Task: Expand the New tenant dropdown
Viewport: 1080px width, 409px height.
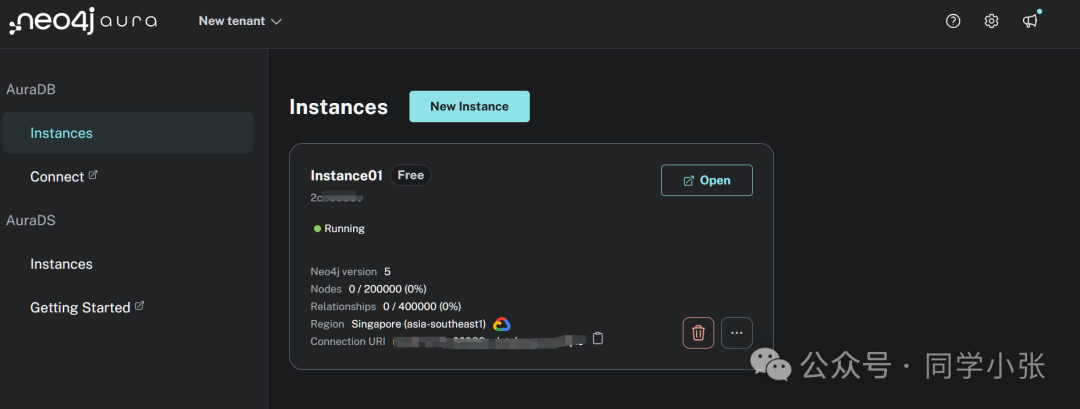Action: [x=240, y=21]
